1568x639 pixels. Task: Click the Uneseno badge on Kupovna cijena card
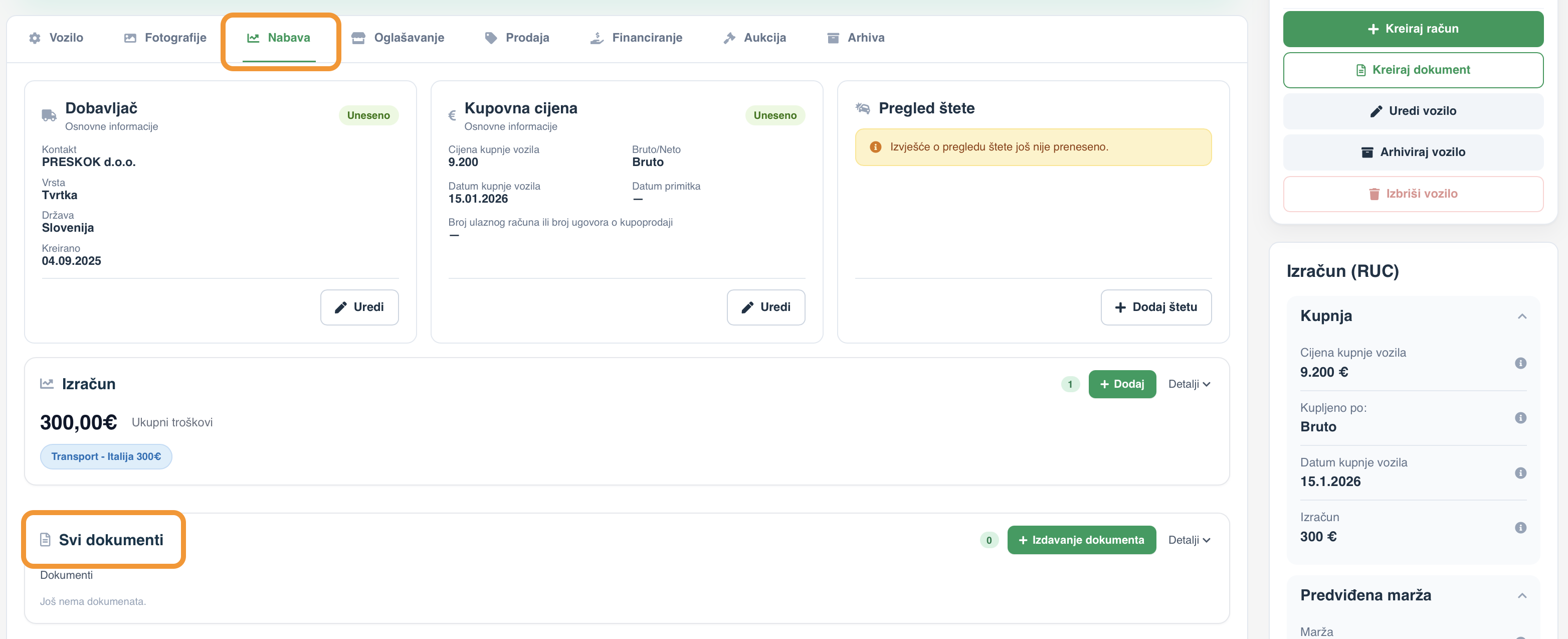[x=775, y=115]
